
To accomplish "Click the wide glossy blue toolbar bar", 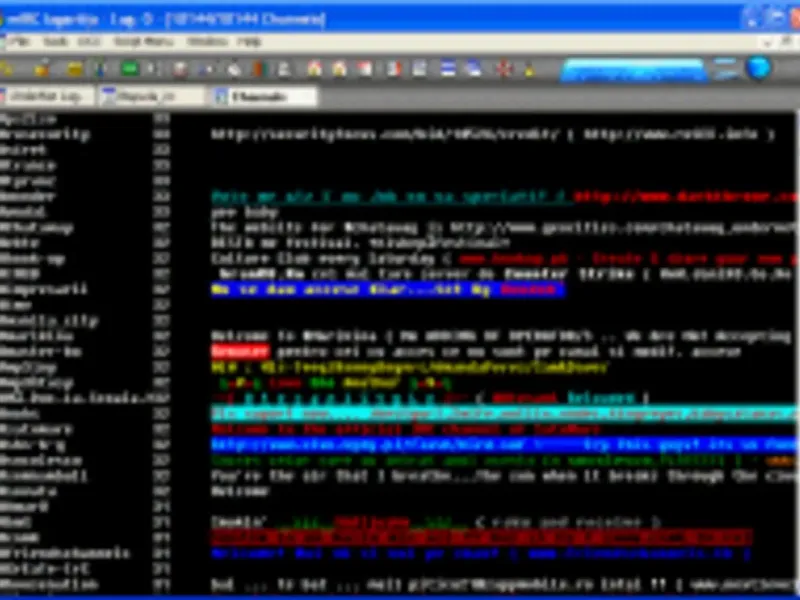I will click(x=633, y=69).
